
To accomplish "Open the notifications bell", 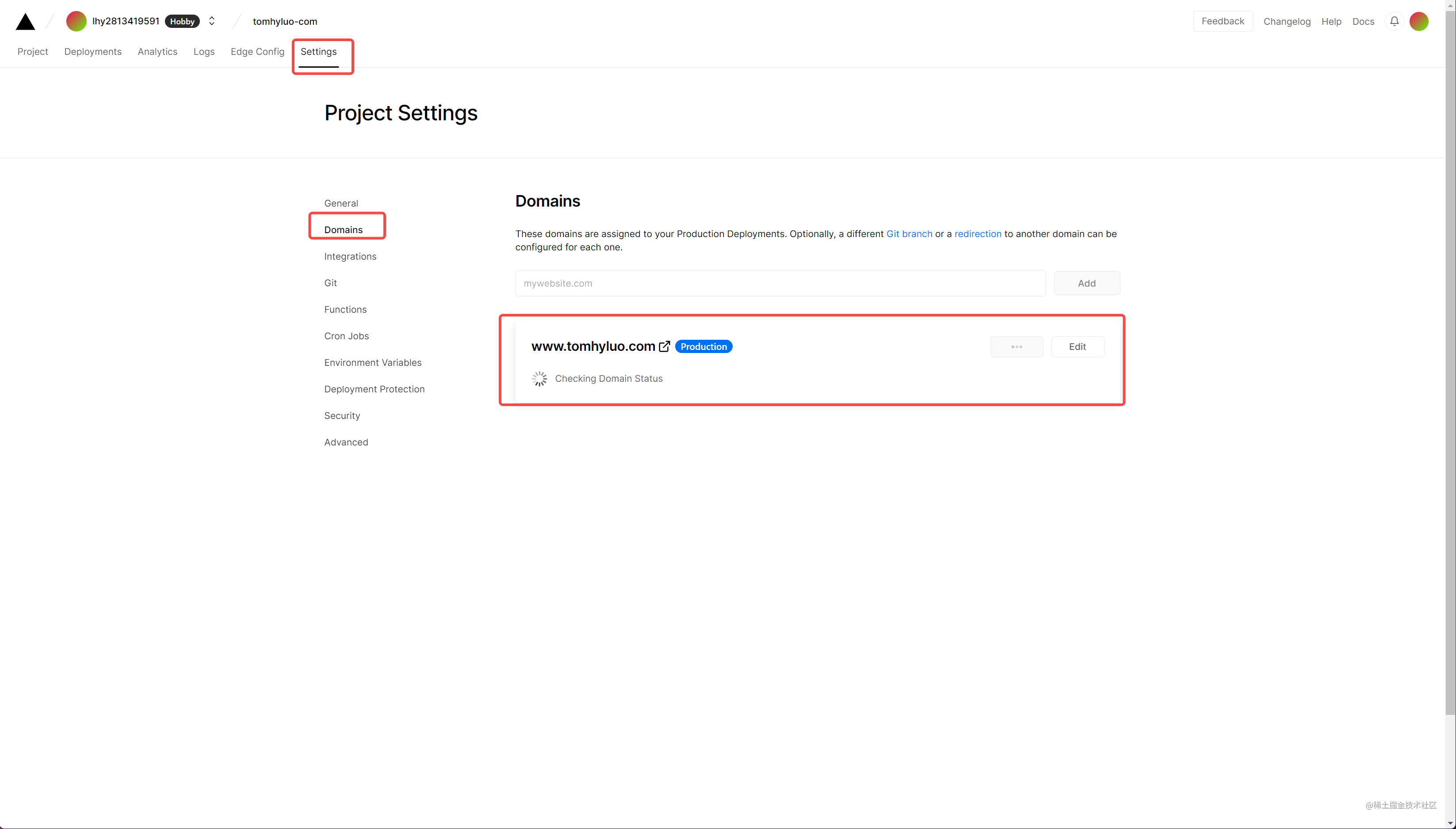I will point(1394,21).
